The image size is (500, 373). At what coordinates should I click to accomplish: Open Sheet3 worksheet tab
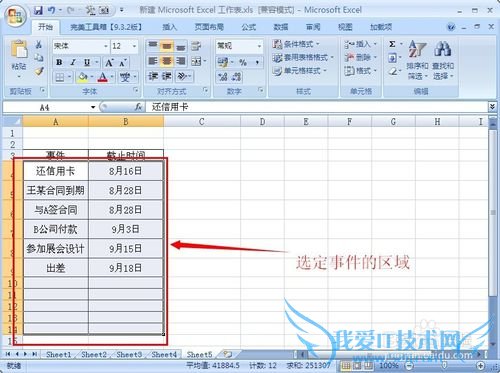pos(129,355)
